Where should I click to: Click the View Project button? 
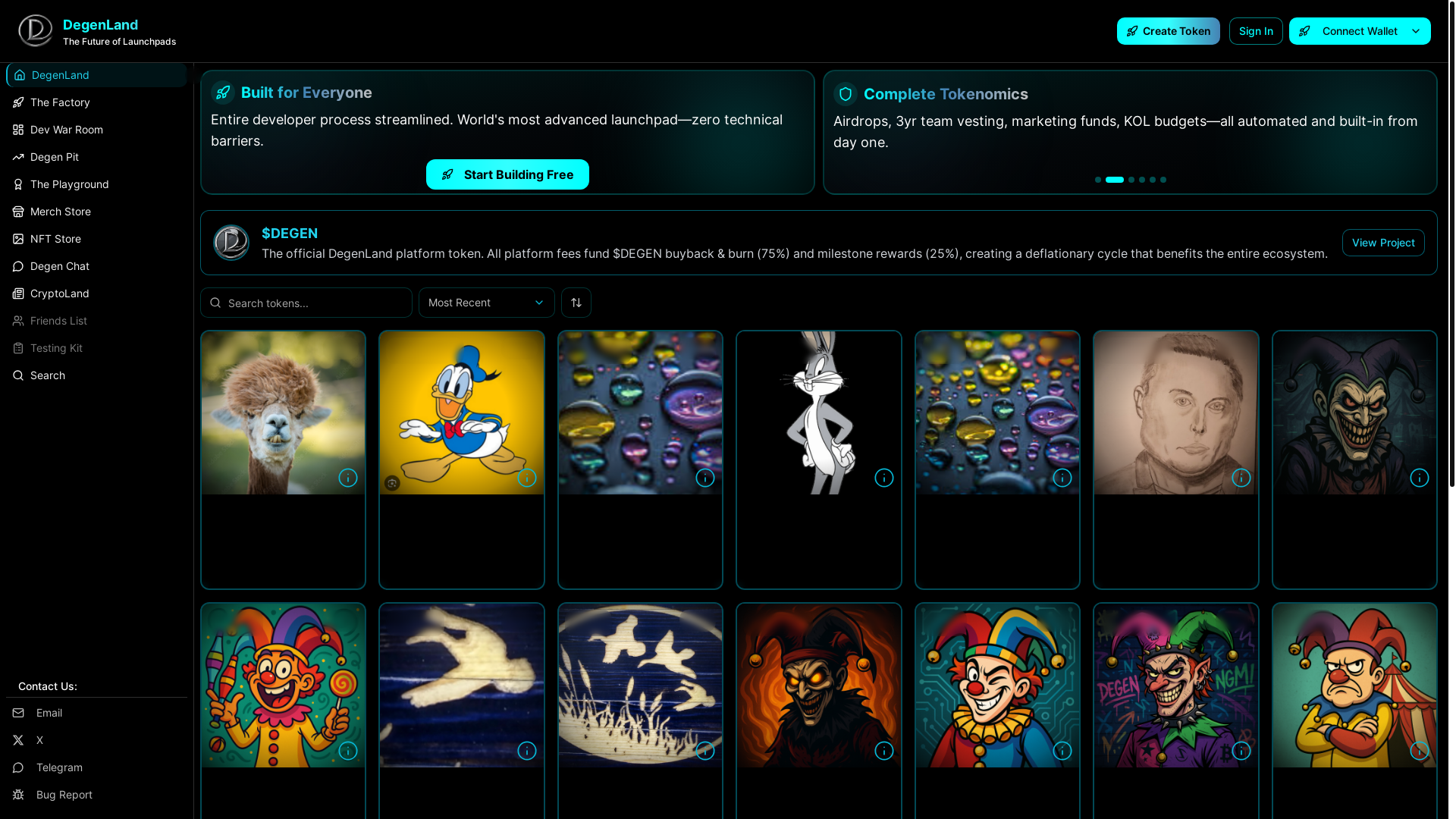click(x=1383, y=243)
